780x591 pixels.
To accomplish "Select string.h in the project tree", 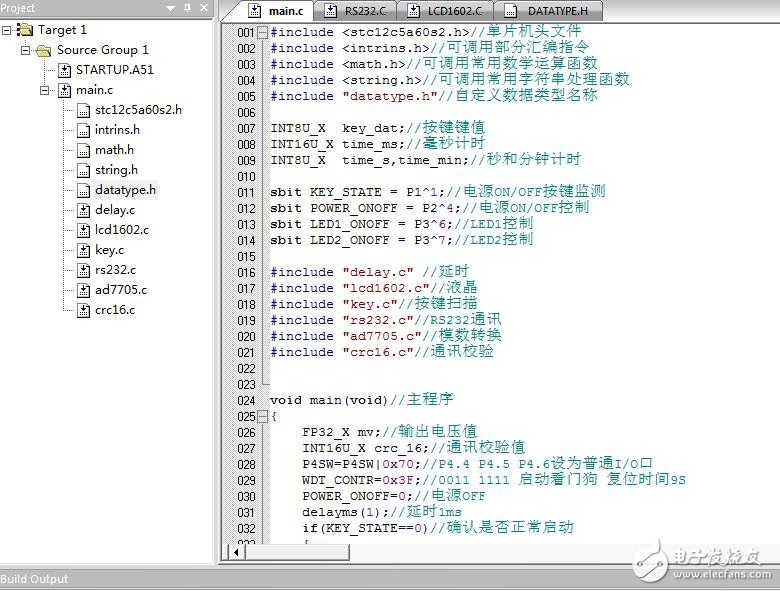I will [116, 170].
